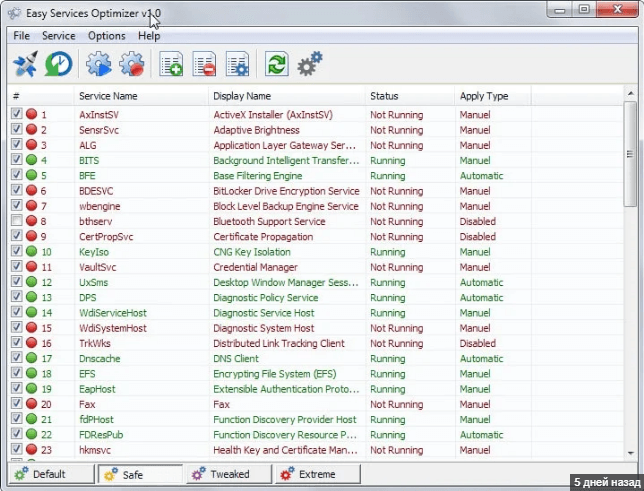This screenshot has width=644, height=491.
Task: Click red status dot of VaultSvc row
Action: pyautogui.click(x=32, y=266)
